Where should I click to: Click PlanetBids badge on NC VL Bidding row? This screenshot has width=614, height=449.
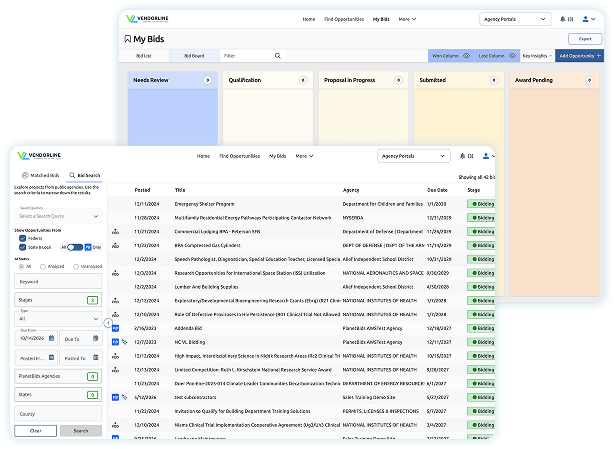115,342
